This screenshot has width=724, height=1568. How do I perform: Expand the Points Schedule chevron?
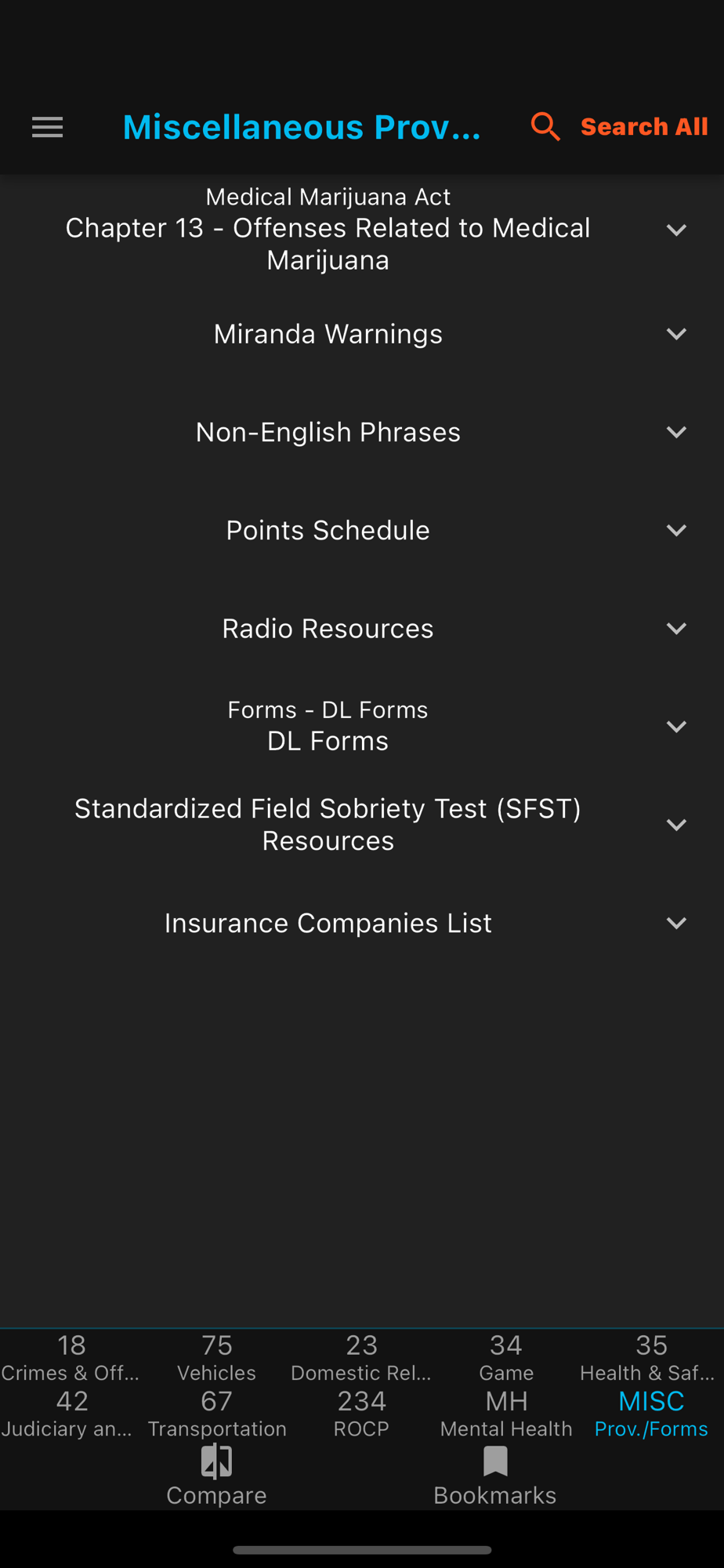click(676, 530)
